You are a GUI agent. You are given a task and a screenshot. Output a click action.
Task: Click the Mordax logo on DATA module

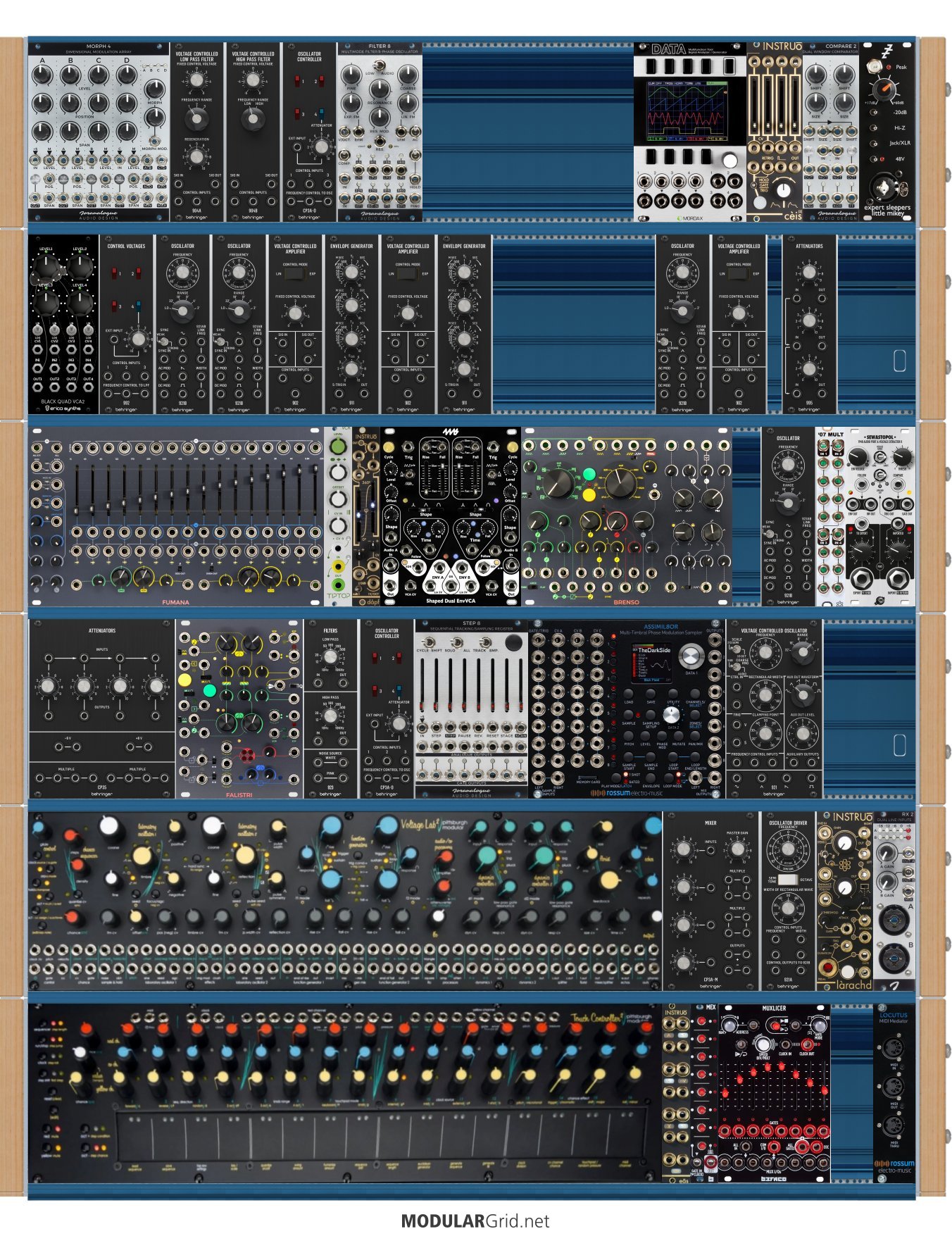689,218
